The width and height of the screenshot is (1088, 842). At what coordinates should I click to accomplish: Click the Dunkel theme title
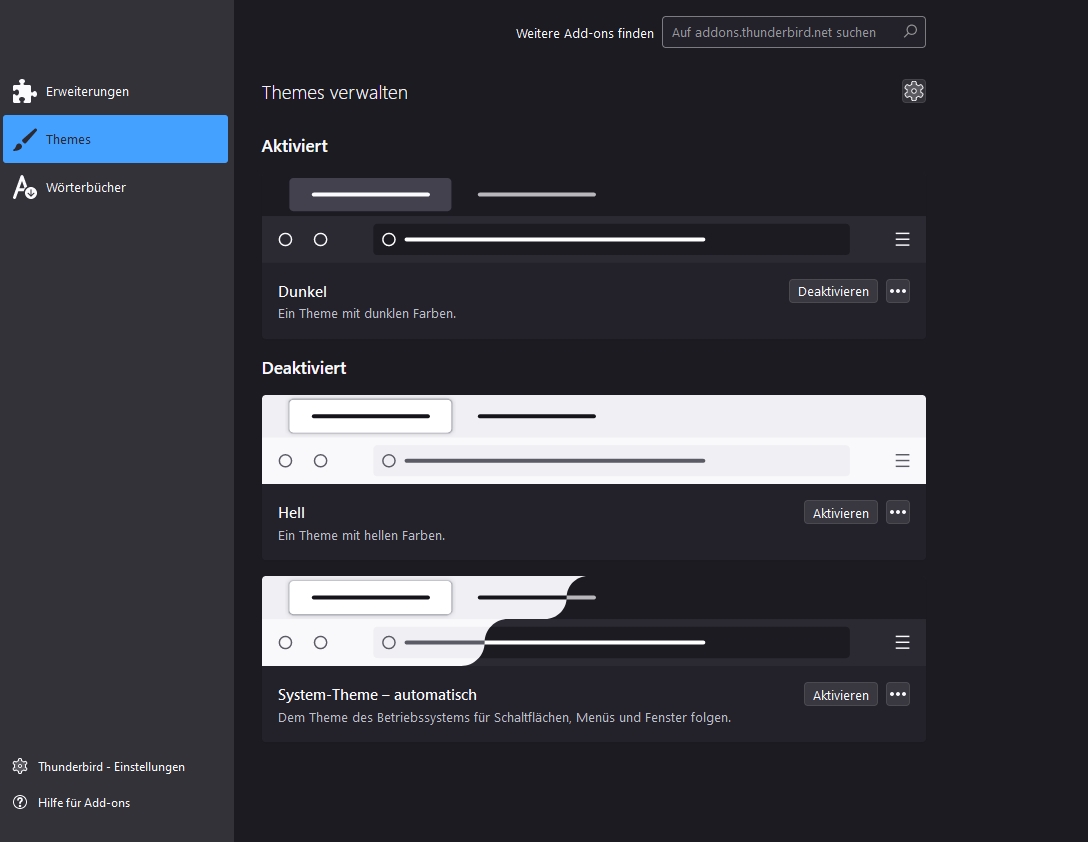pyautogui.click(x=302, y=292)
